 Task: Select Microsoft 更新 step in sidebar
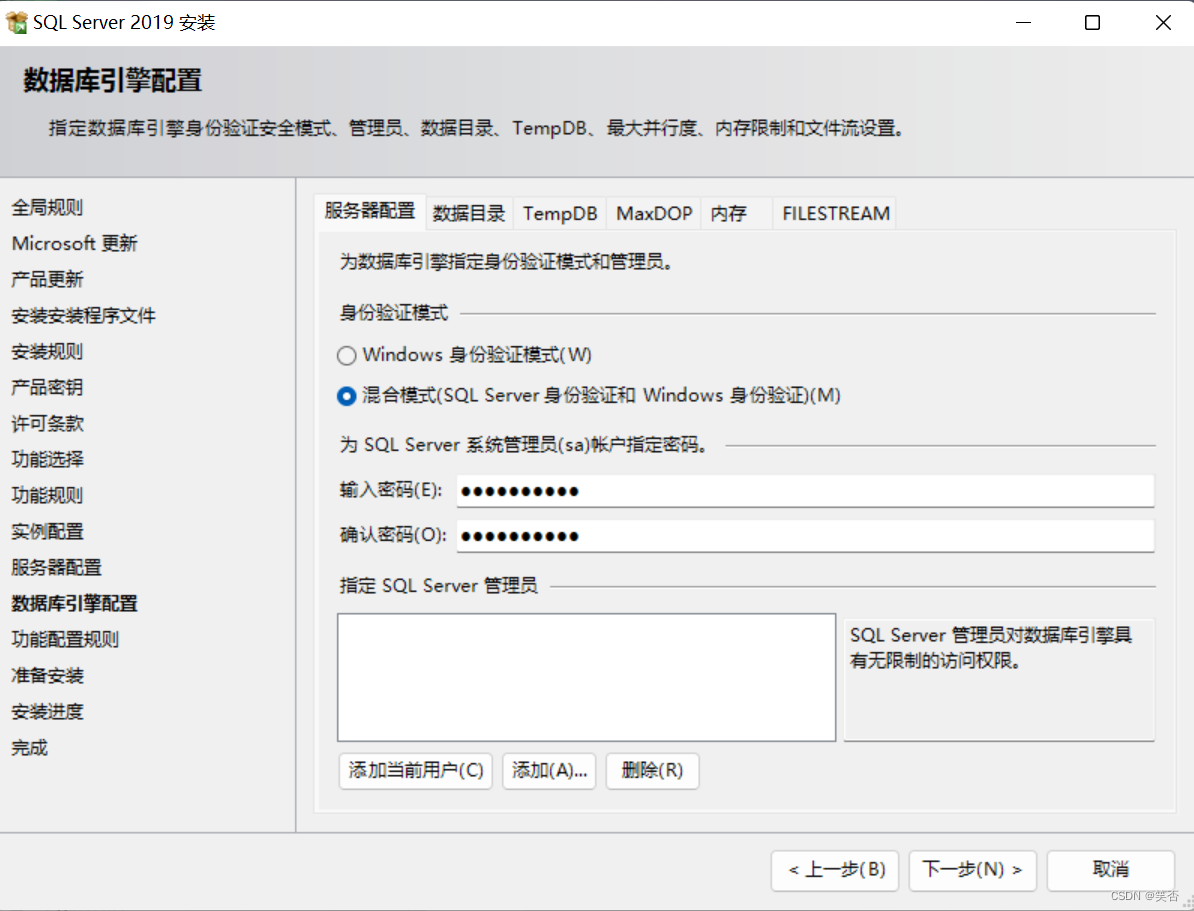(75, 244)
